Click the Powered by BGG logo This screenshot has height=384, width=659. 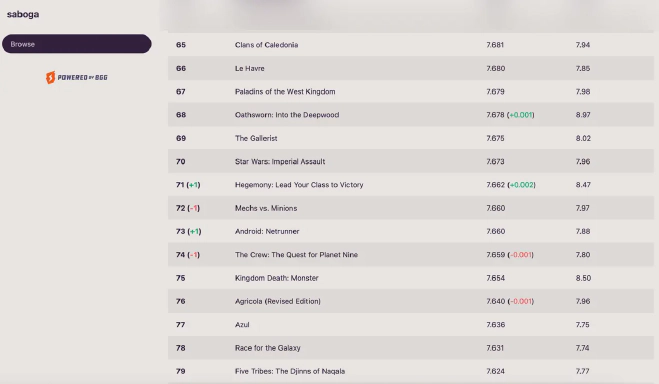(77, 77)
